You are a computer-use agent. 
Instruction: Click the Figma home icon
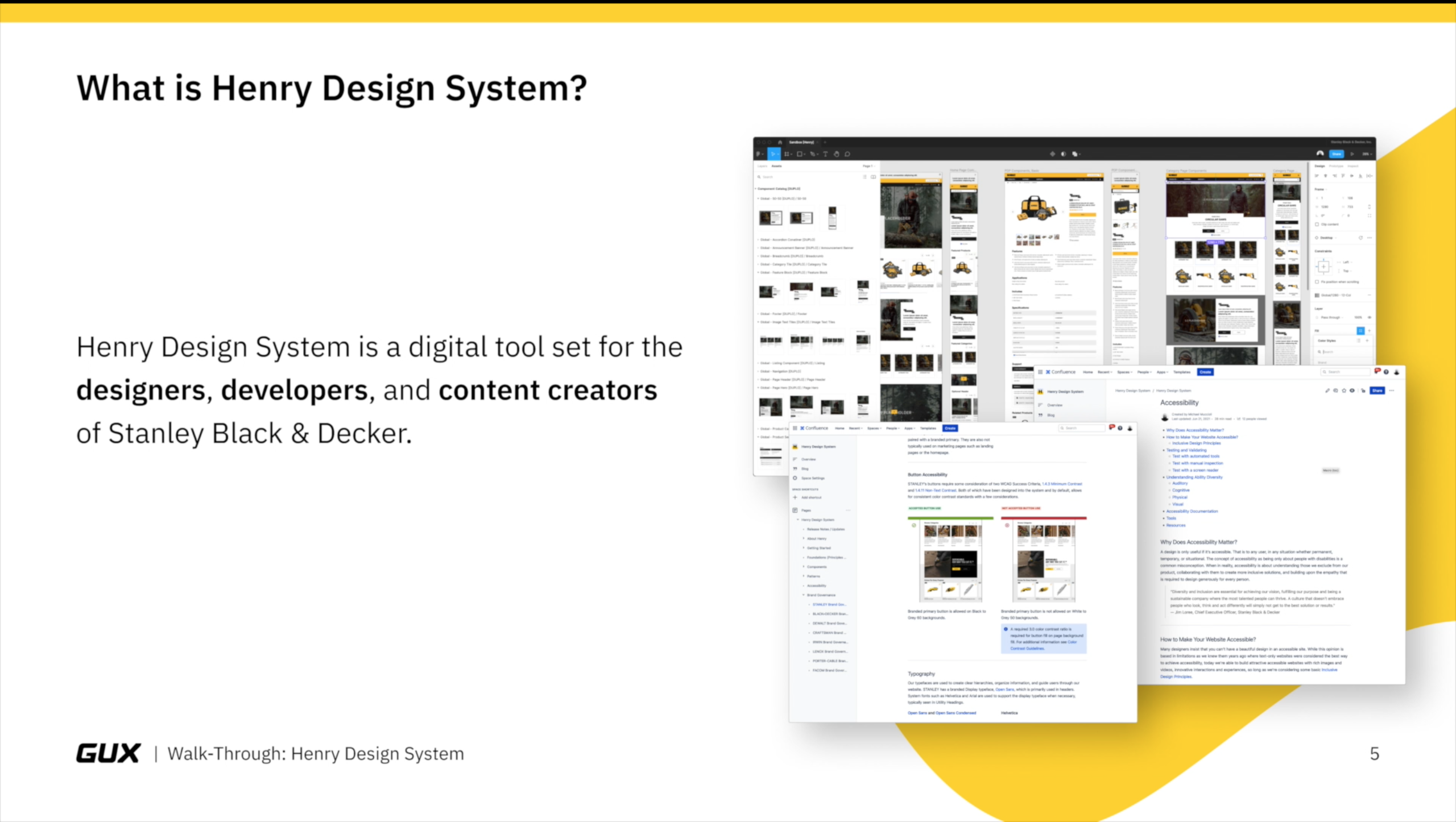(780, 142)
